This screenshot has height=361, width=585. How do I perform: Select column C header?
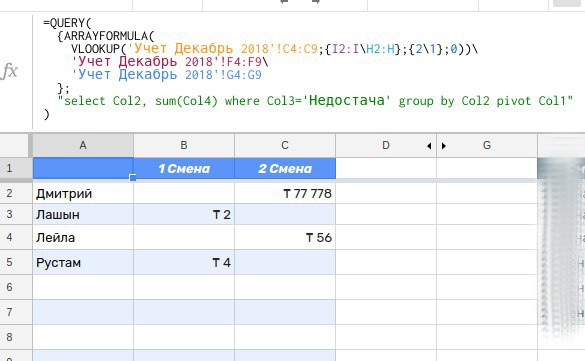click(285, 145)
